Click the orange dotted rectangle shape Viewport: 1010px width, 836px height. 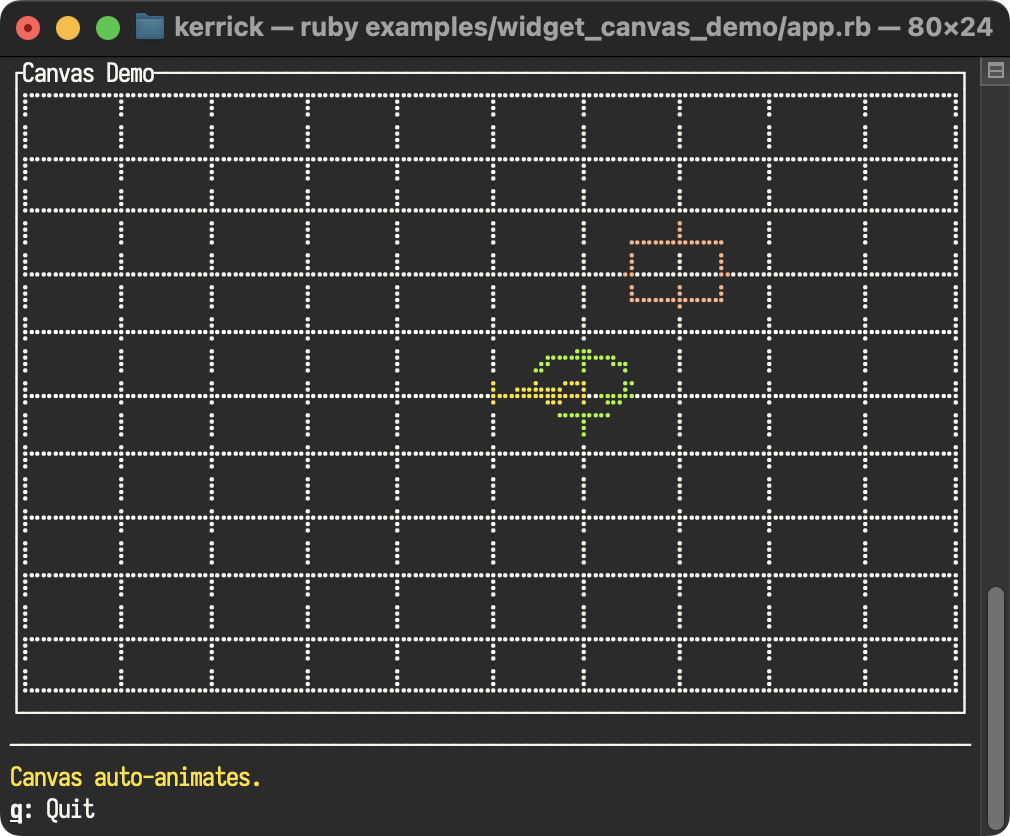click(676, 271)
